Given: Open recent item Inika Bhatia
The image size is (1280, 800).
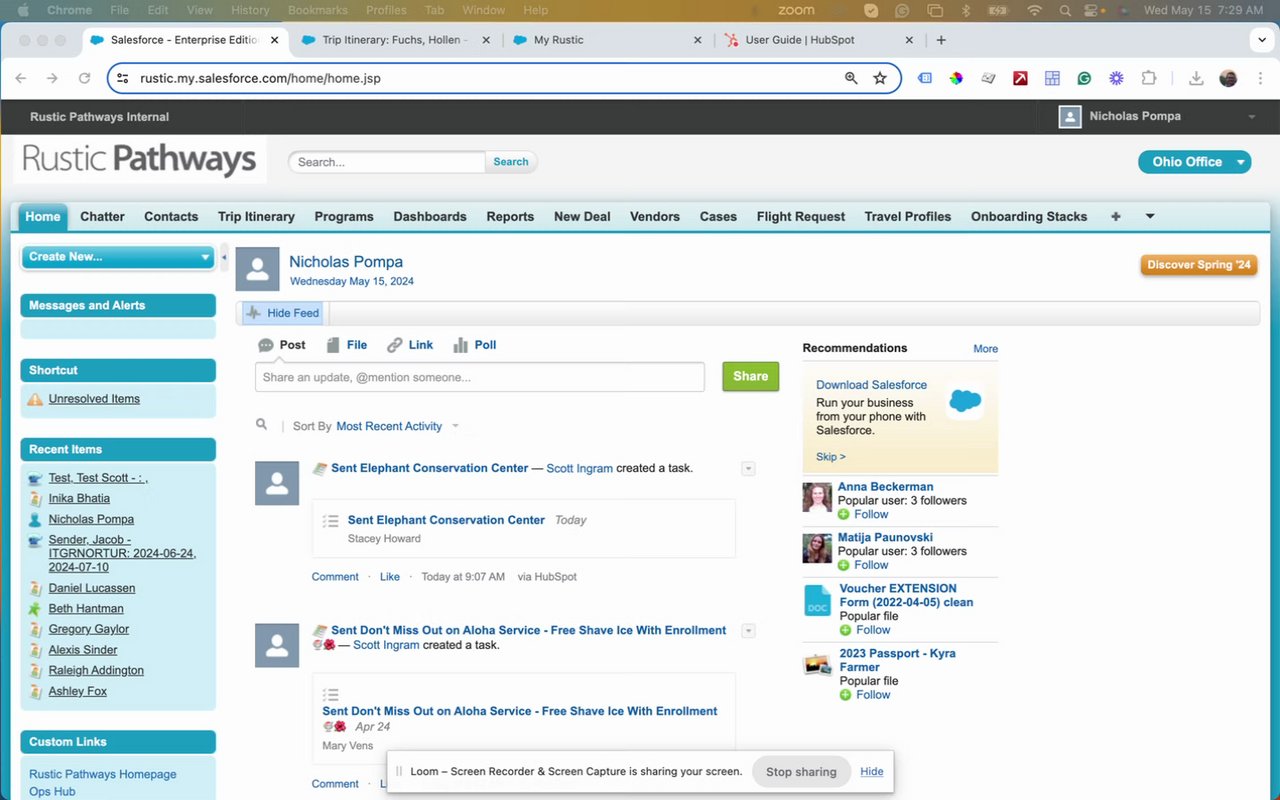Looking at the screenshot, I should (79, 498).
